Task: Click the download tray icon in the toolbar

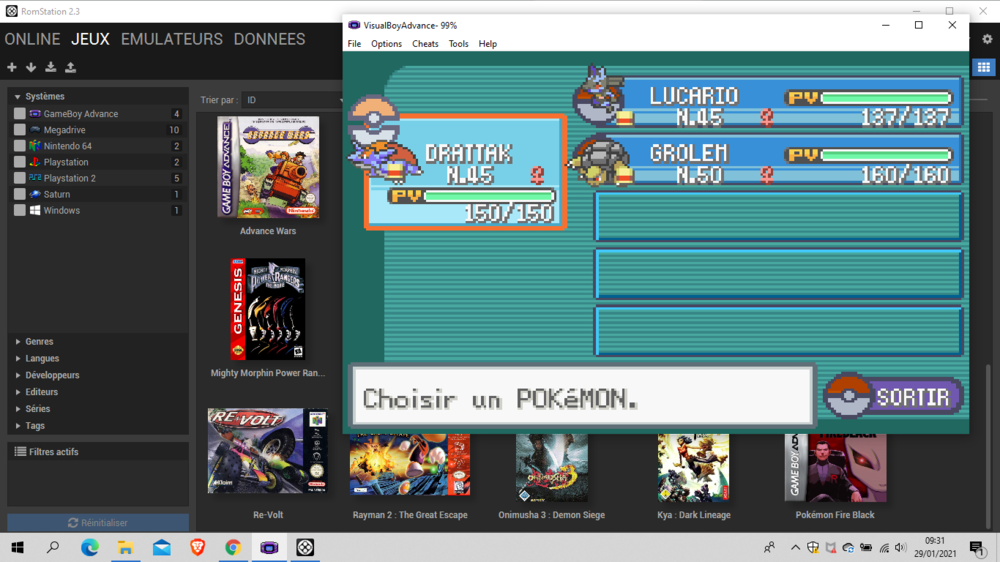Action: 51,68
